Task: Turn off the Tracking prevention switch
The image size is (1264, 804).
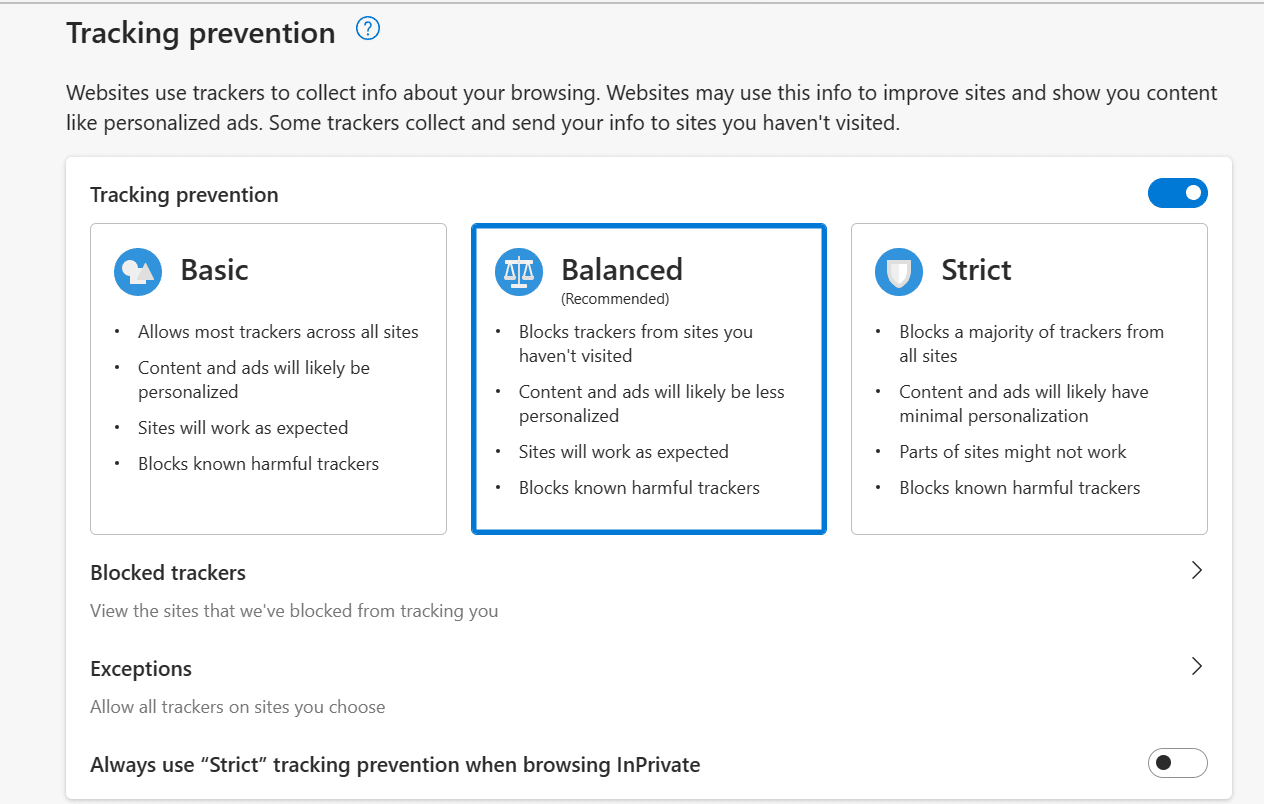Action: pos(1177,193)
